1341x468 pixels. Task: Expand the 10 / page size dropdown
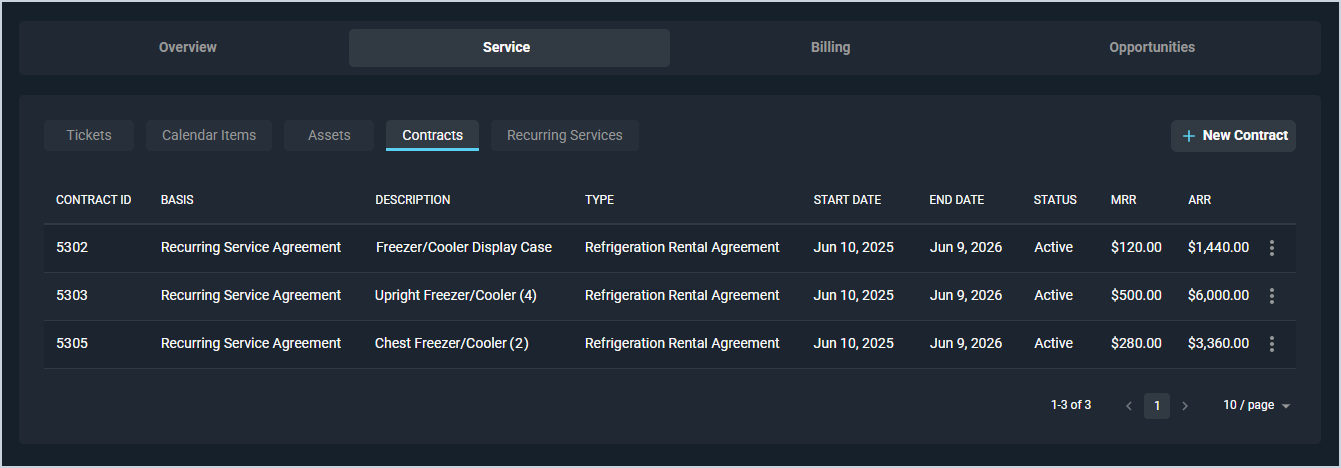1256,406
